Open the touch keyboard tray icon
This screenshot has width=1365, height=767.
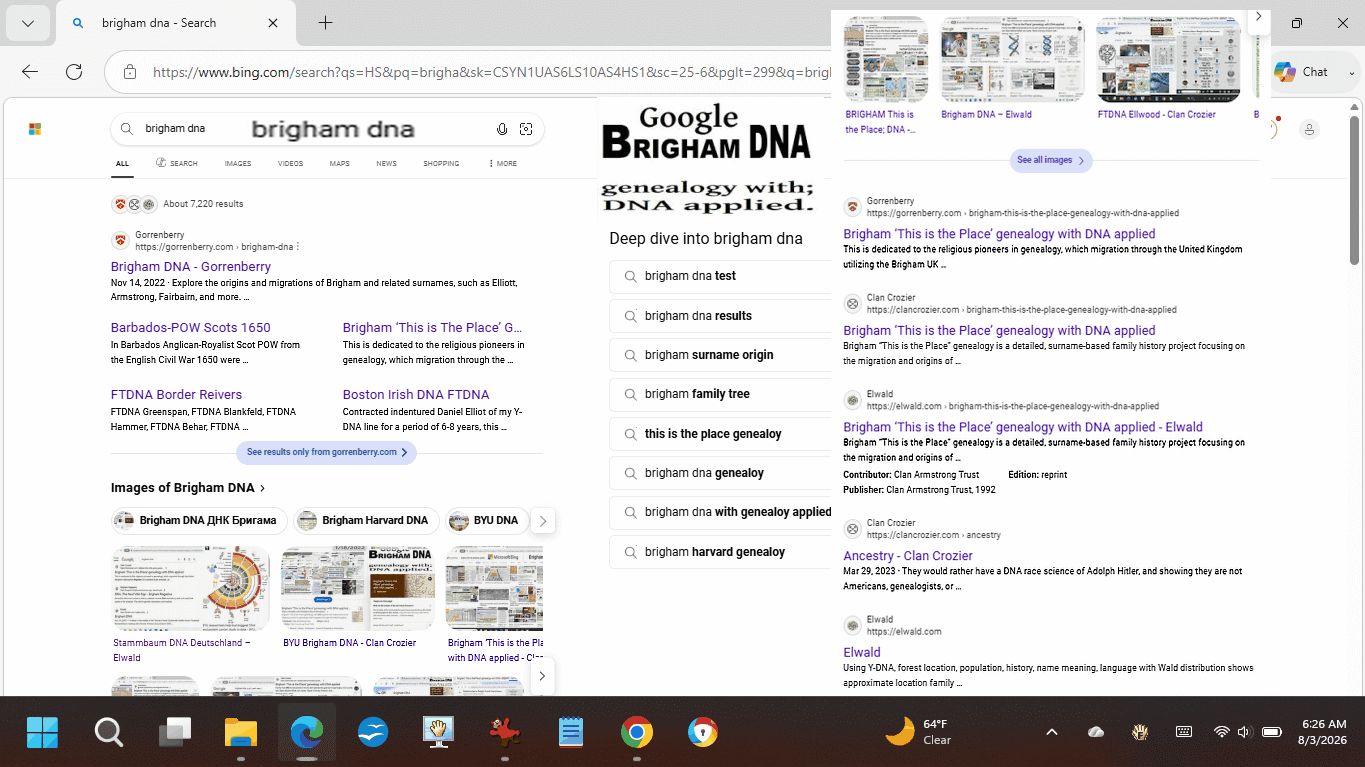[1184, 732]
